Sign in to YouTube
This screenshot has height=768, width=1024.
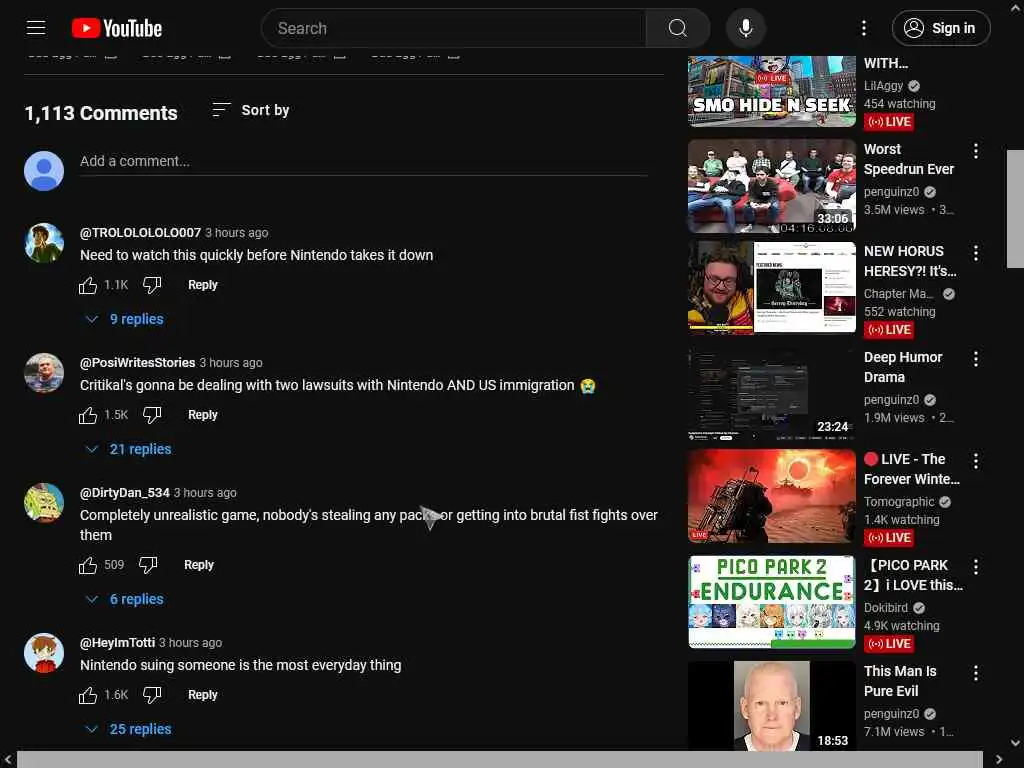coord(940,28)
